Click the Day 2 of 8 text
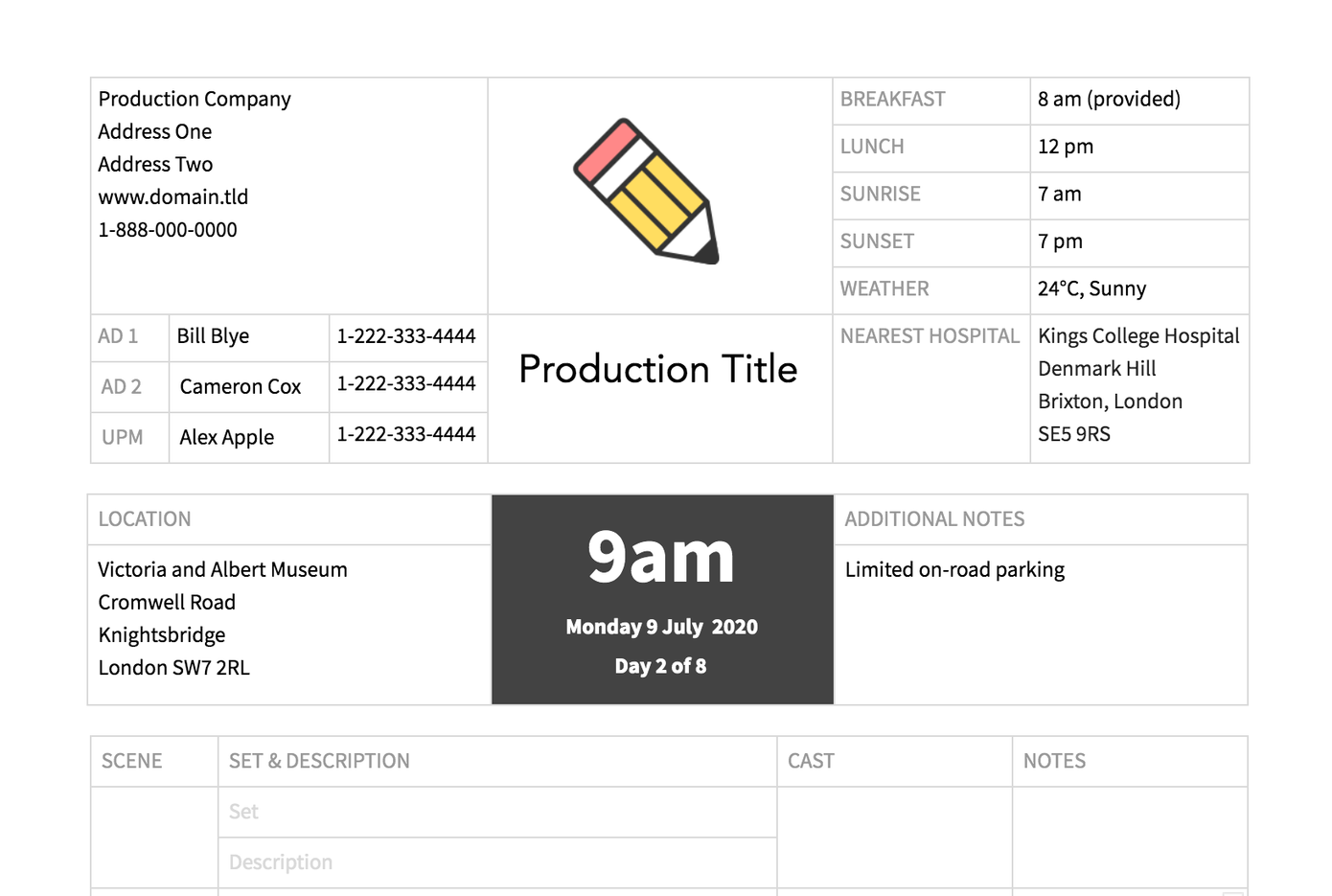Image resolution: width=1332 pixels, height=896 pixels. [x=660, y=666]
